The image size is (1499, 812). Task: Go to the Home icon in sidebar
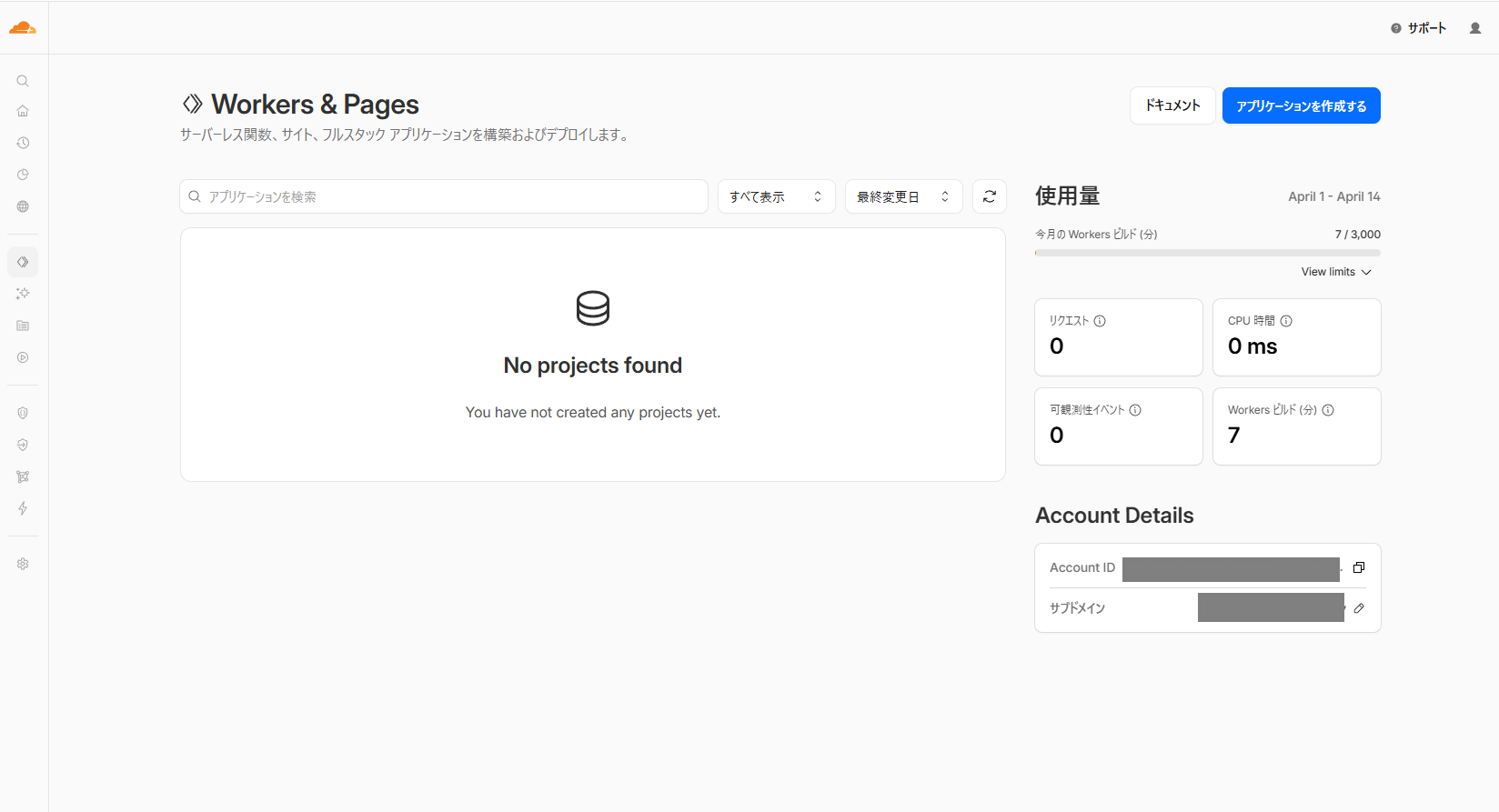[23, 111]
